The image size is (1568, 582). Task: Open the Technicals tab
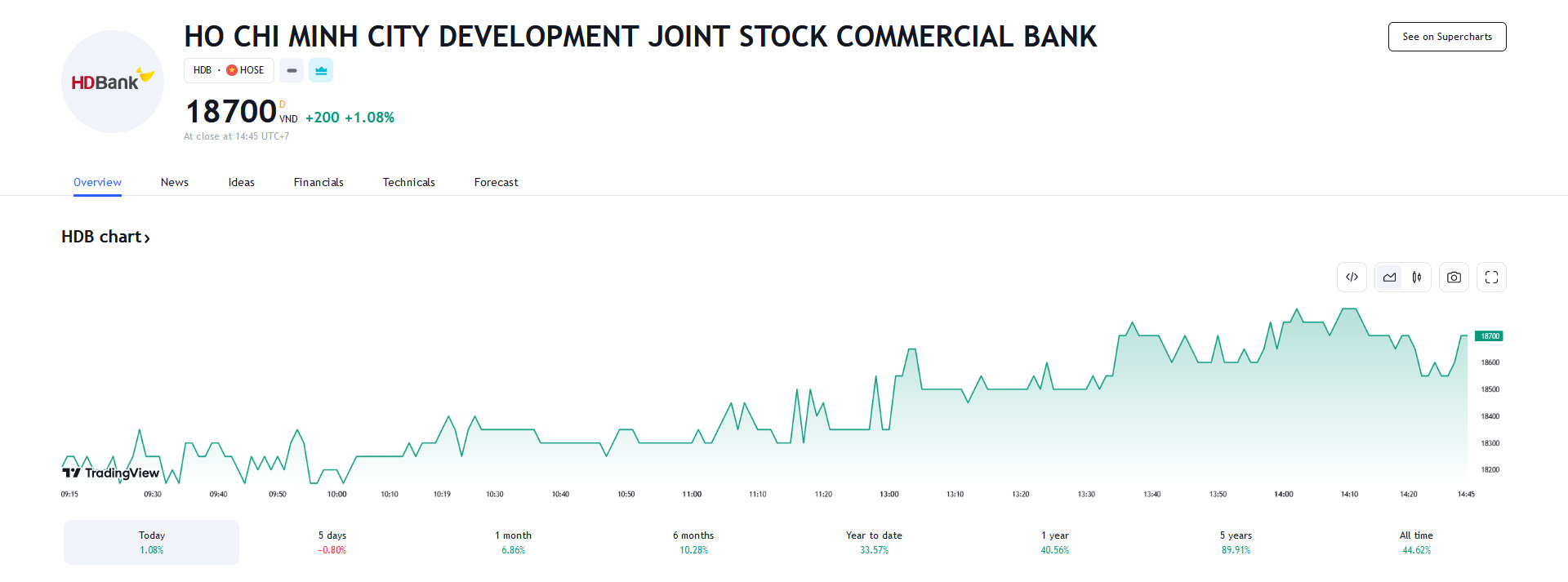pyautogui.click(x=409, y=182)
